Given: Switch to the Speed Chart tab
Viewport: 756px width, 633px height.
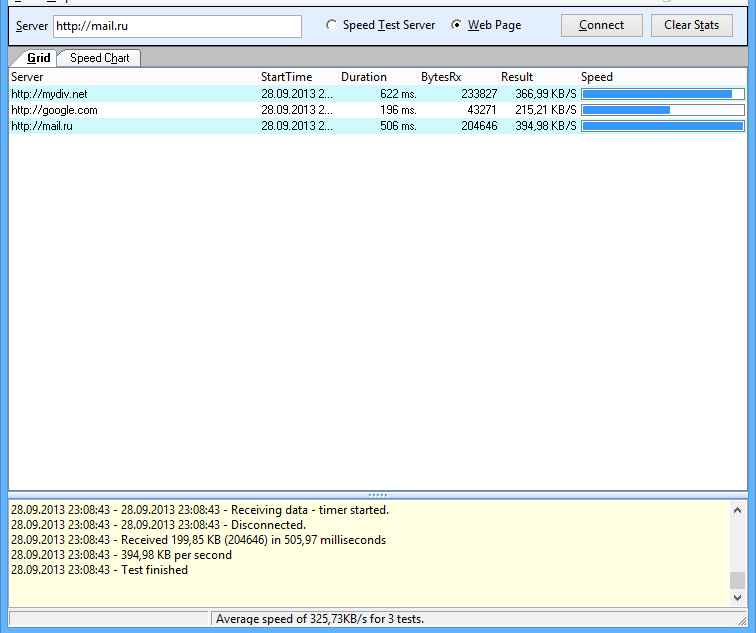Looking at the screenshot, I should pyautogui.click(x=99, y=58).
